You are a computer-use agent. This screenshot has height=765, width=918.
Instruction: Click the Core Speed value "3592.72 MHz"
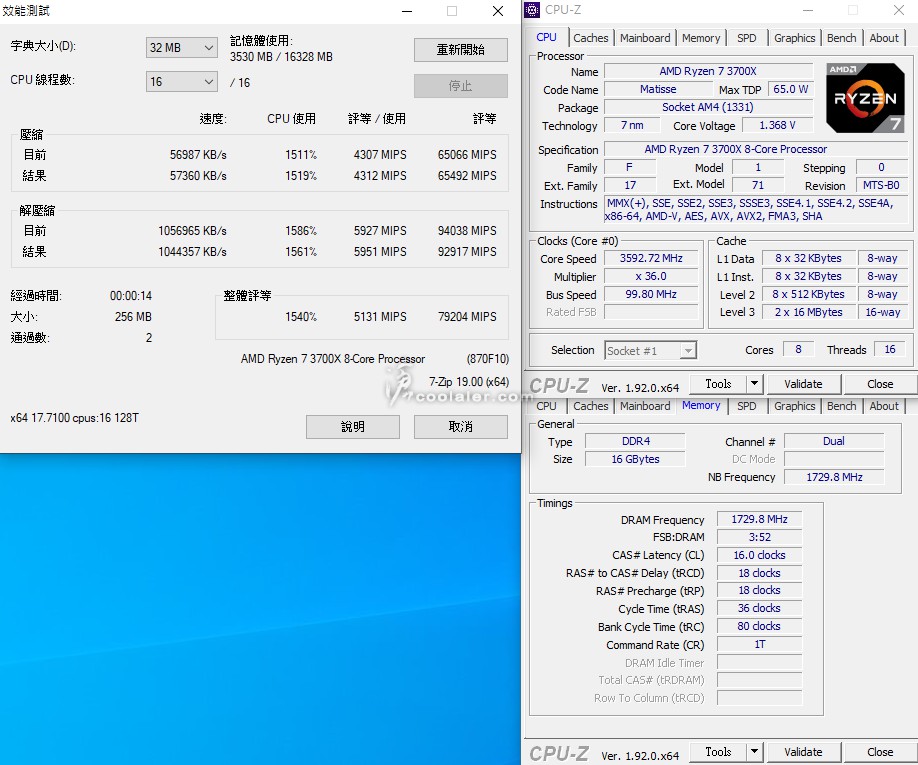point(651,258)
